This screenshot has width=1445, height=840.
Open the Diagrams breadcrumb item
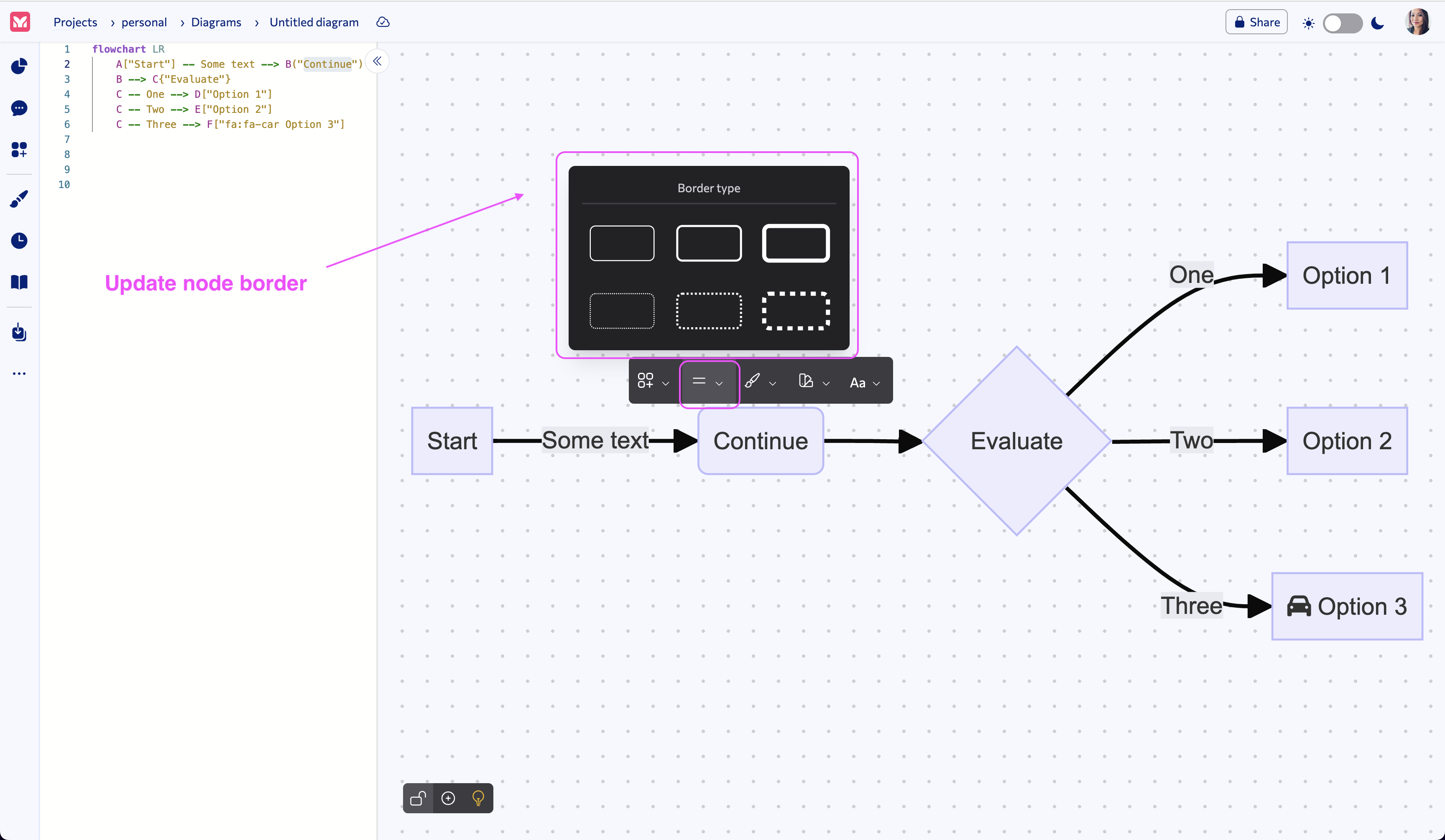[x=217, y=22]
